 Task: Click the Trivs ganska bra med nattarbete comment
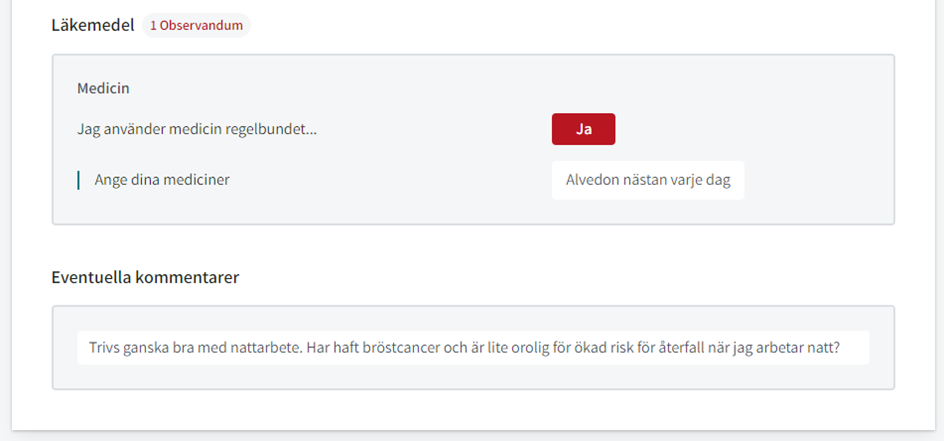pyautogui.click(x=473, y=348)
